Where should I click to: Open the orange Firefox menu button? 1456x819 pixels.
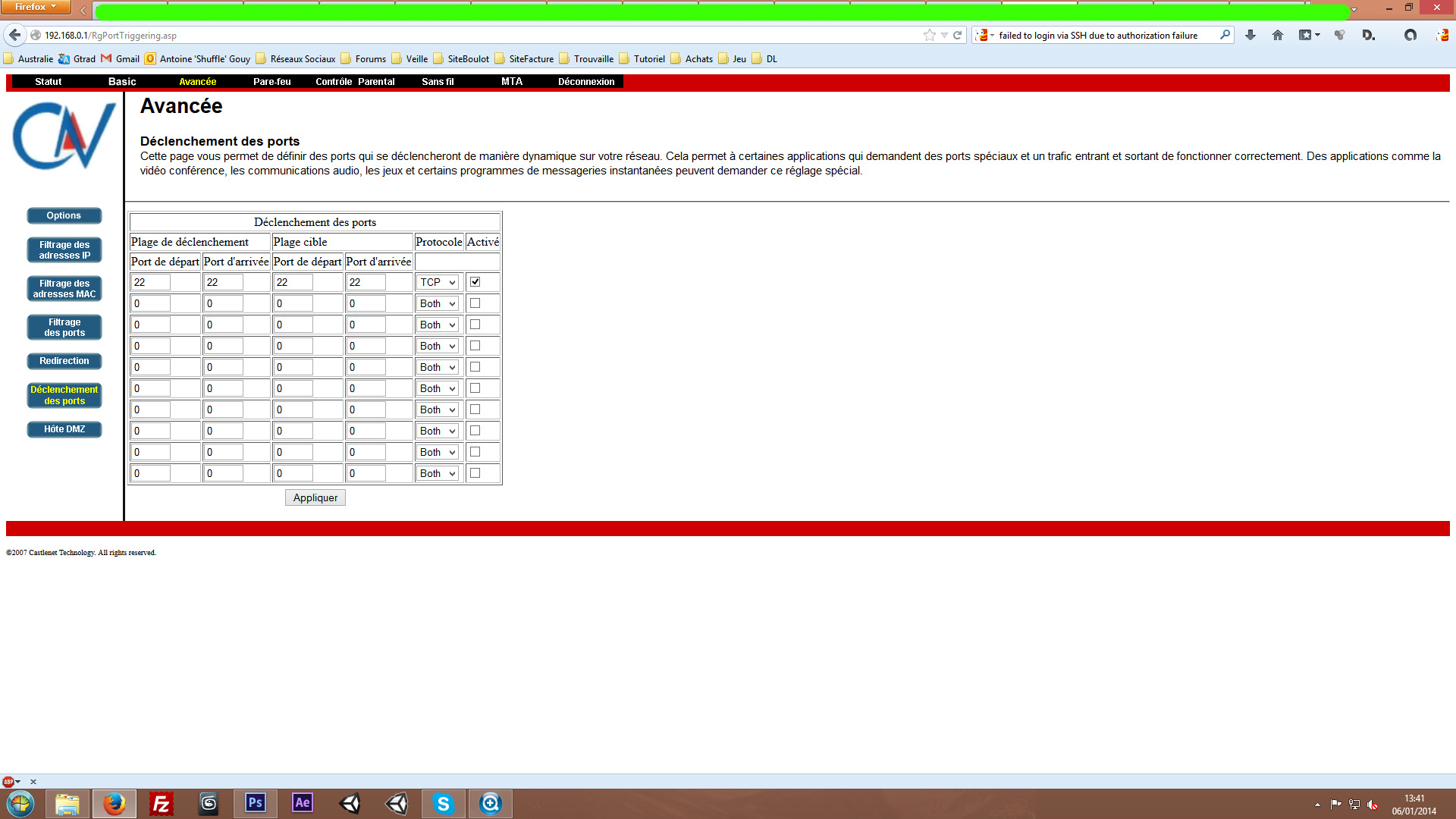pos(36,7)
